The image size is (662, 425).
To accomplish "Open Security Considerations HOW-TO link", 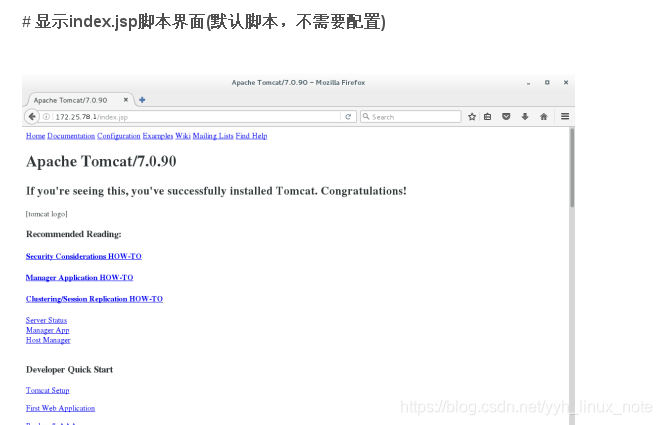I will click(84, 256).
